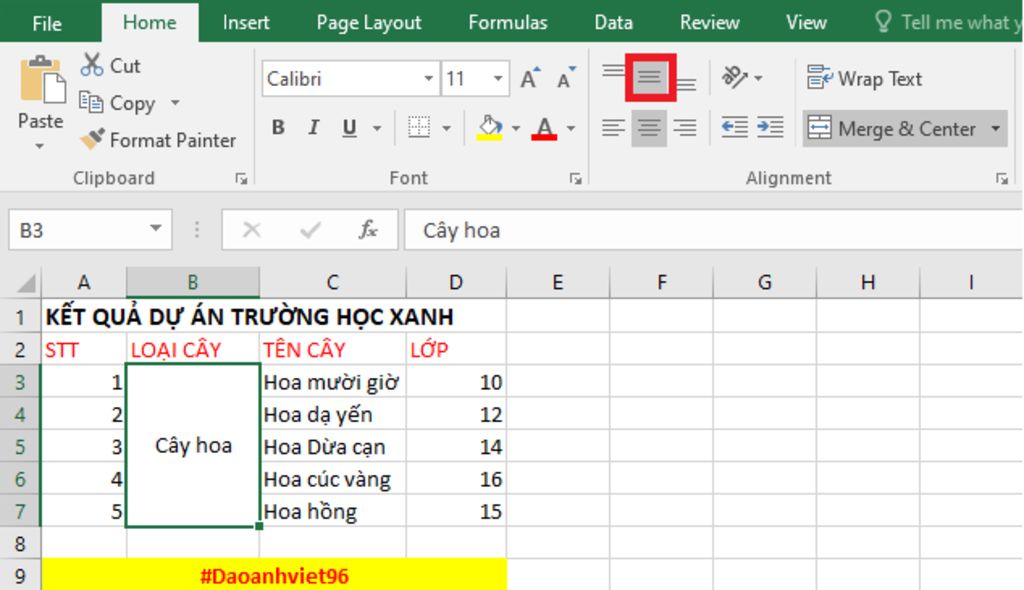
Task: Switch to the Data tab
Action: [x=613, y=23]
